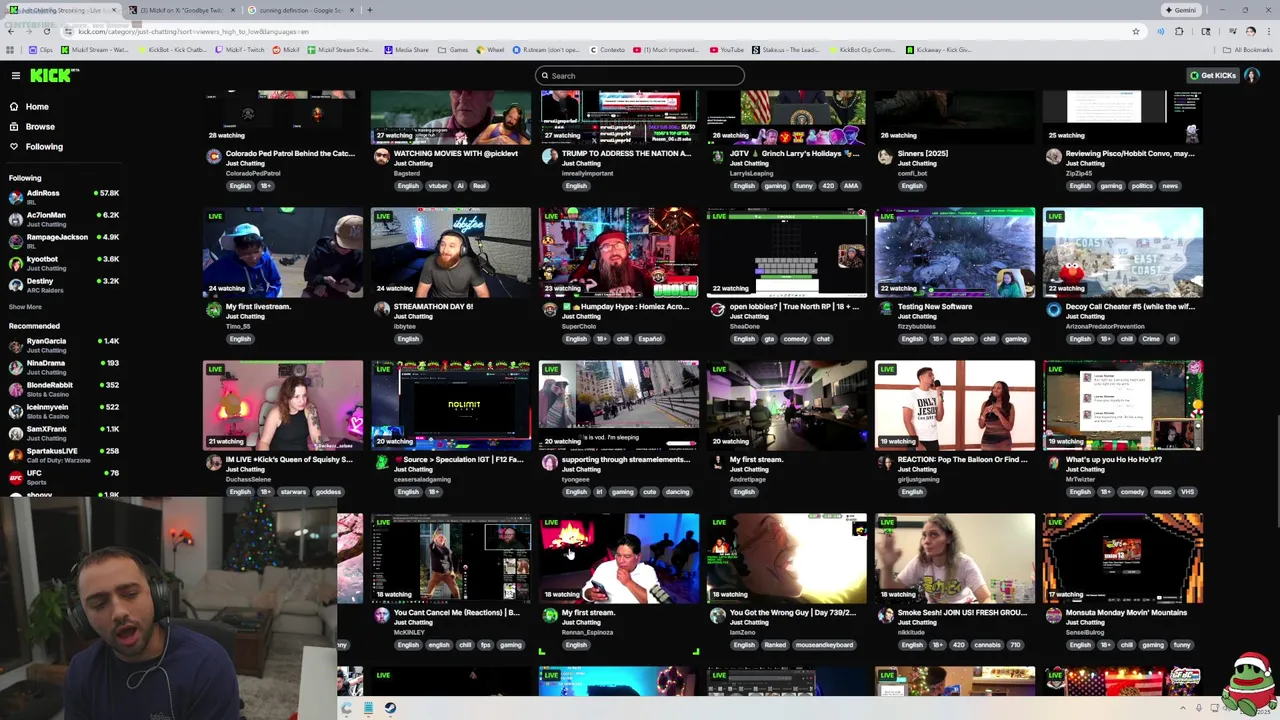Image resolution: width=1280 pixels, height=720 pixels.
Task: Open 'Smoke Sesh! JOIN US!' stream title
Action: 962,612
